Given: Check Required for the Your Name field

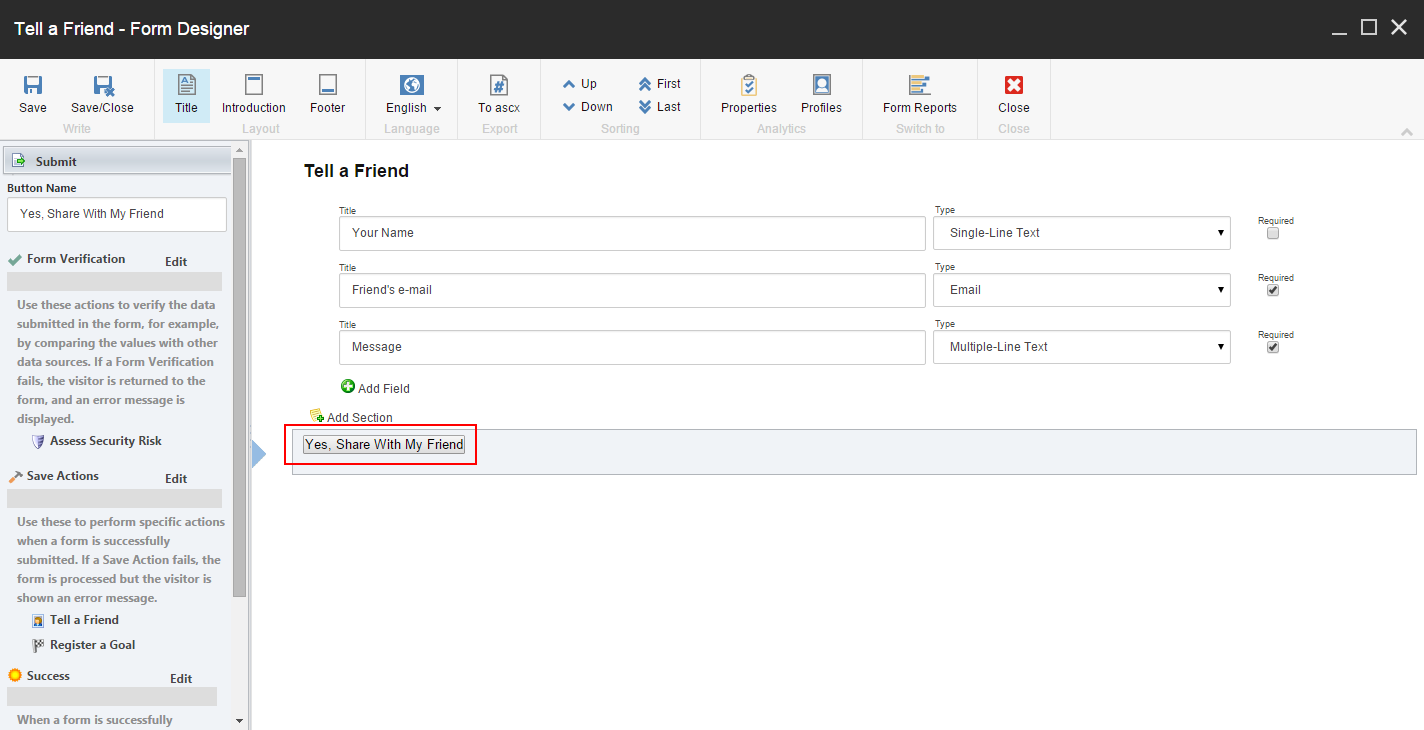Looking at the screenshot, I should [1272, 232].
